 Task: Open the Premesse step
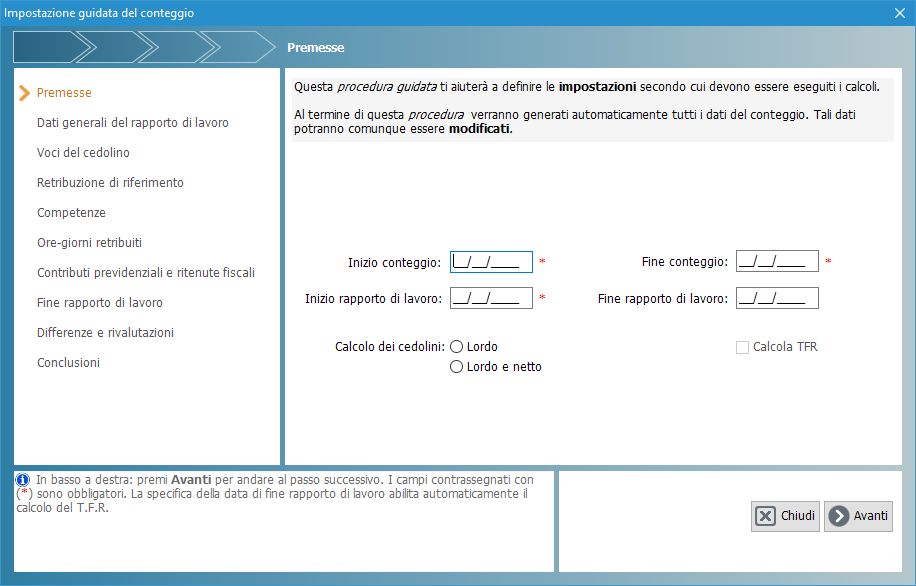[64, 92]
